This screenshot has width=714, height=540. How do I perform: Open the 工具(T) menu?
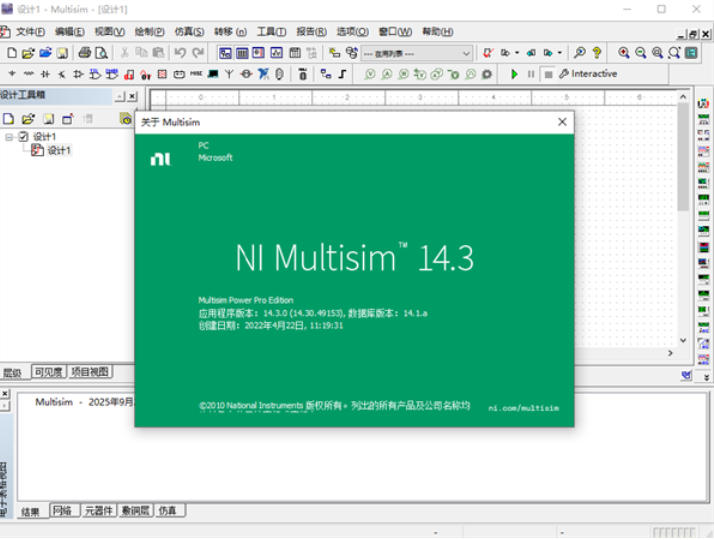coord(271,32)
